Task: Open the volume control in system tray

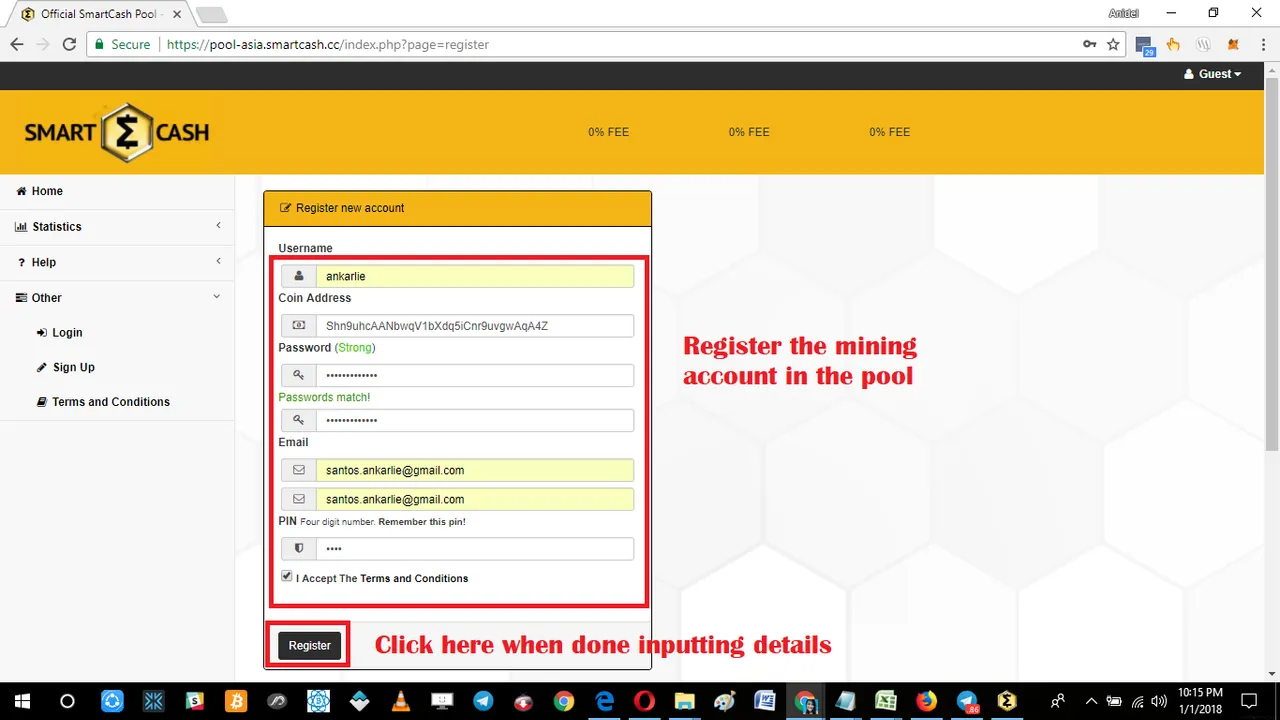Action: [x=1159, y=701]
